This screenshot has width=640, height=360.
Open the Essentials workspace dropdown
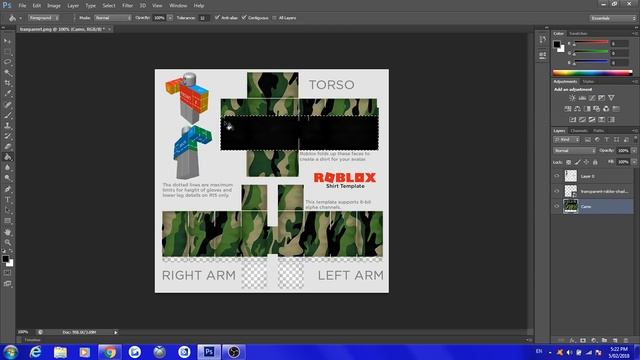tap(613, 18)
